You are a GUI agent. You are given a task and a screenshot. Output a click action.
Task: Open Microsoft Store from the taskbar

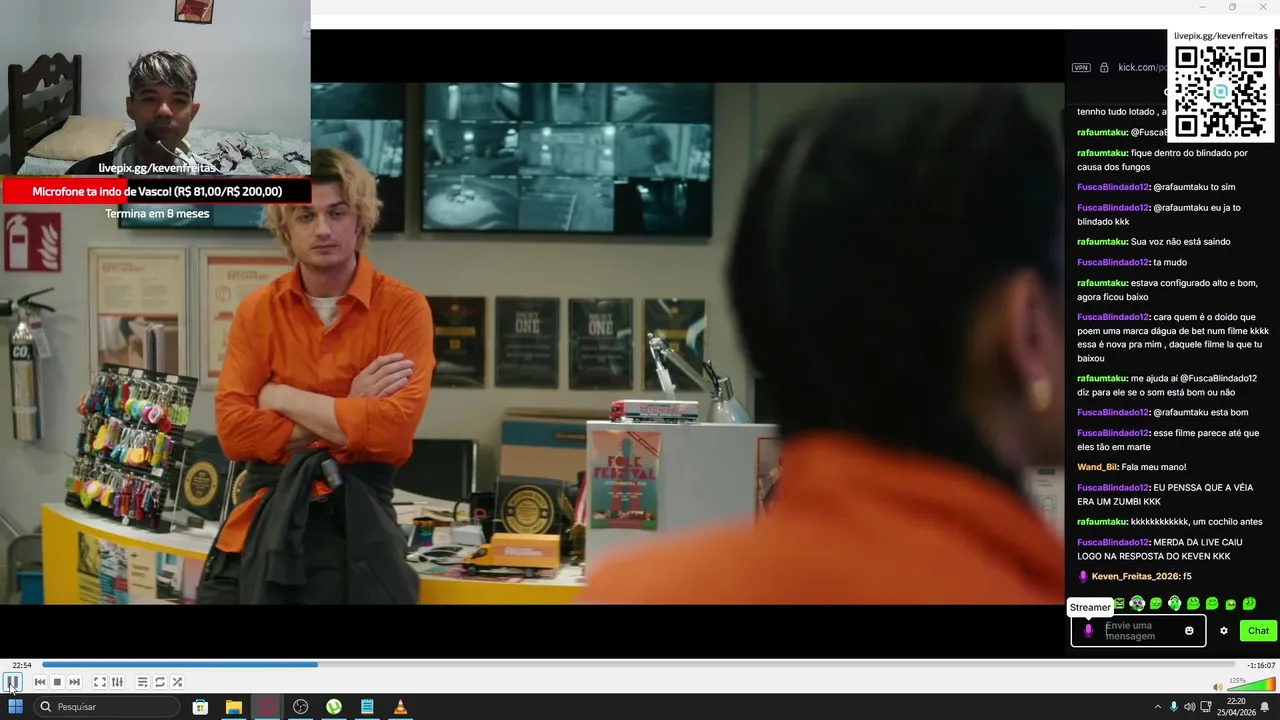(200, 707)
